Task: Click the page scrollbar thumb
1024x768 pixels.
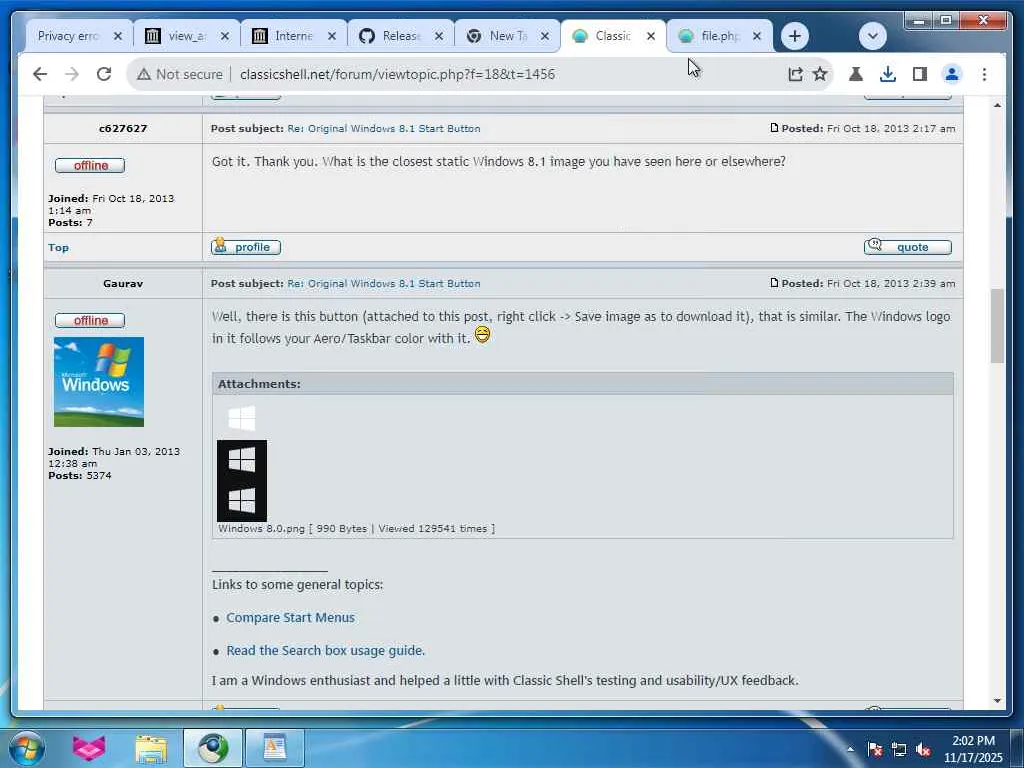Action: coord(997,325)
